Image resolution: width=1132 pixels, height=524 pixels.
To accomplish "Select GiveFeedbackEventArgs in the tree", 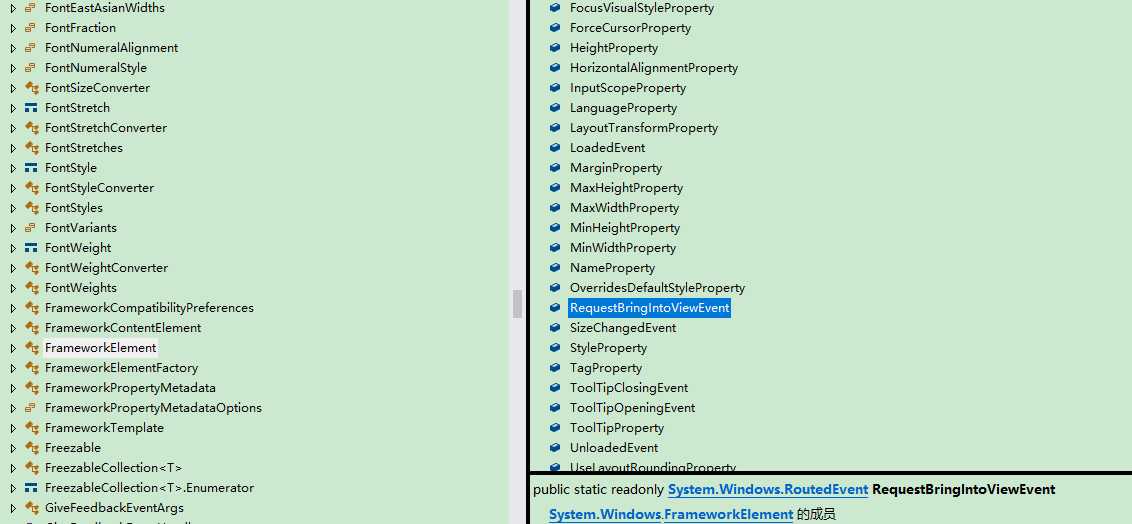I will point(114,507).
